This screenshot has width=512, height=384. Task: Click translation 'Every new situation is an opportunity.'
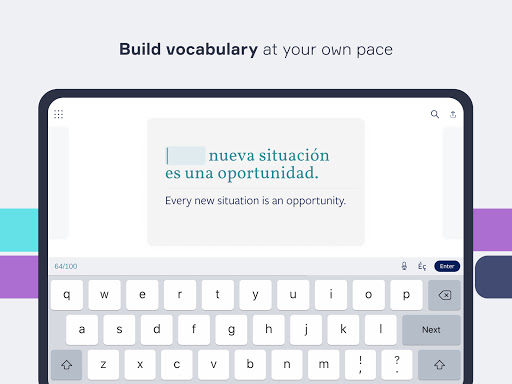click(x=256, y=201)
